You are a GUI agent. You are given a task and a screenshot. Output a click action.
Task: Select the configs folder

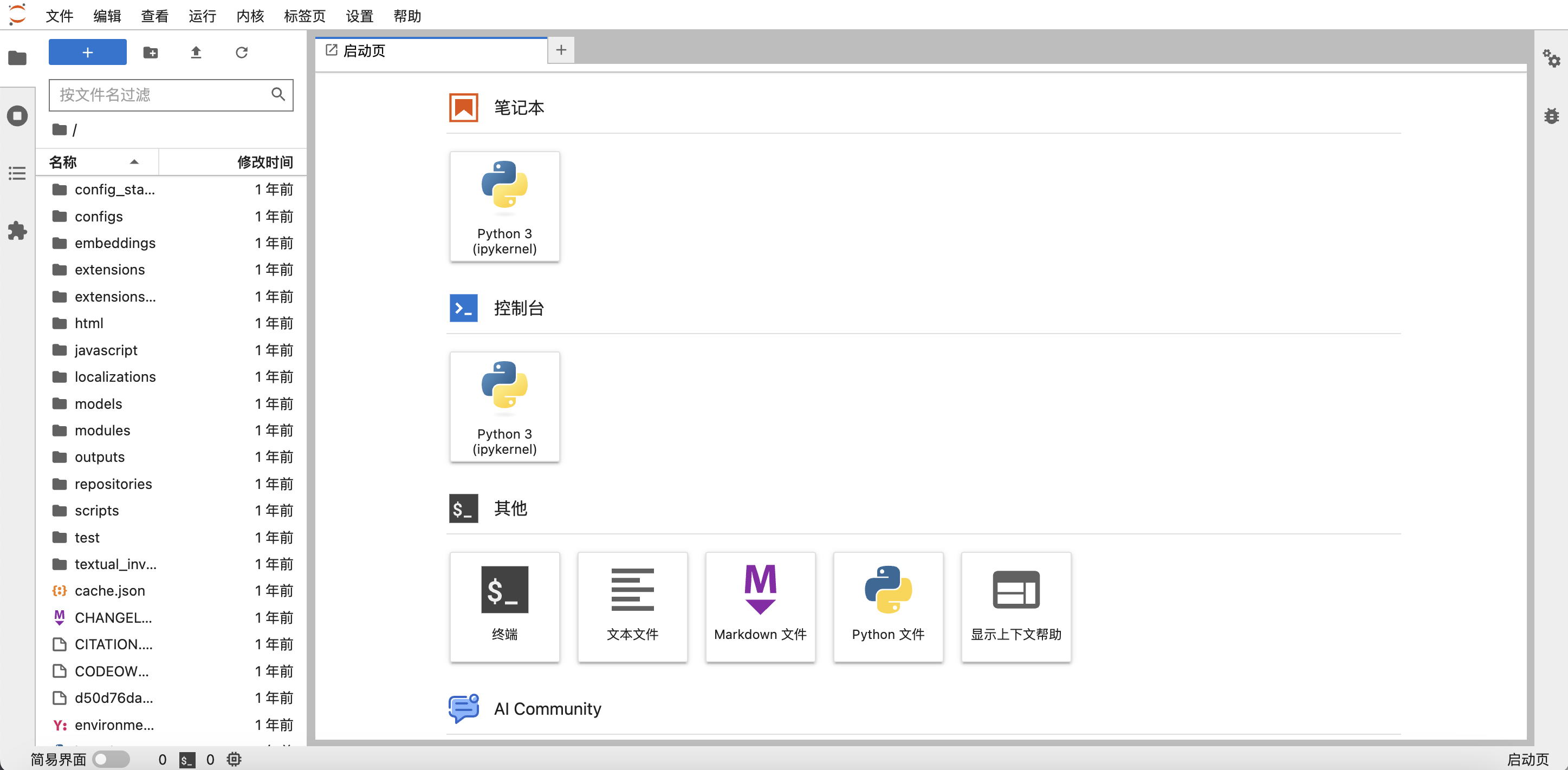172,217
